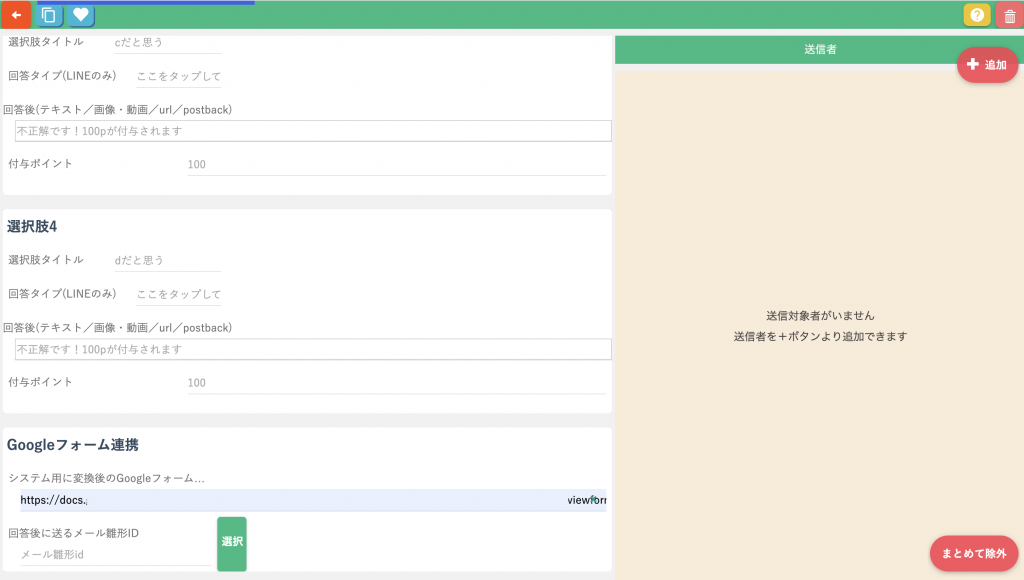1024x580 pixels.
Task: Click the メール雛形id input field
Action: 114,554
